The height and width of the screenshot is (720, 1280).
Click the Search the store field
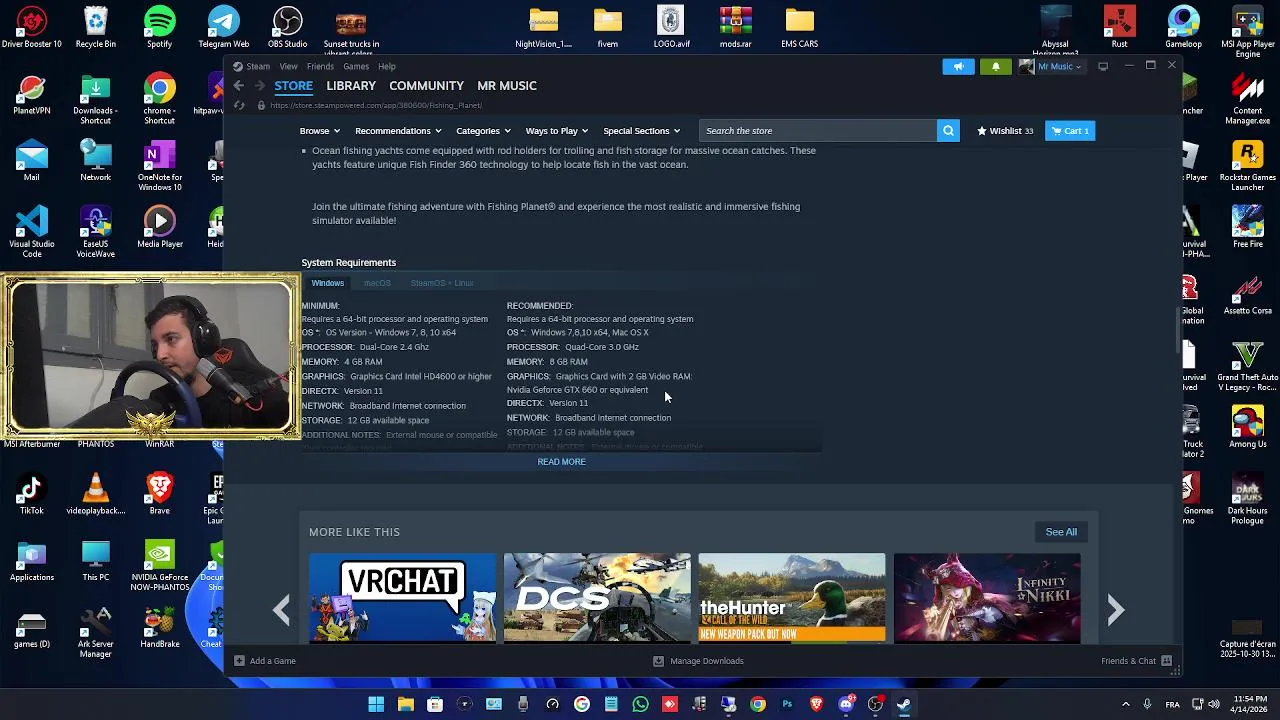(818, 131)
